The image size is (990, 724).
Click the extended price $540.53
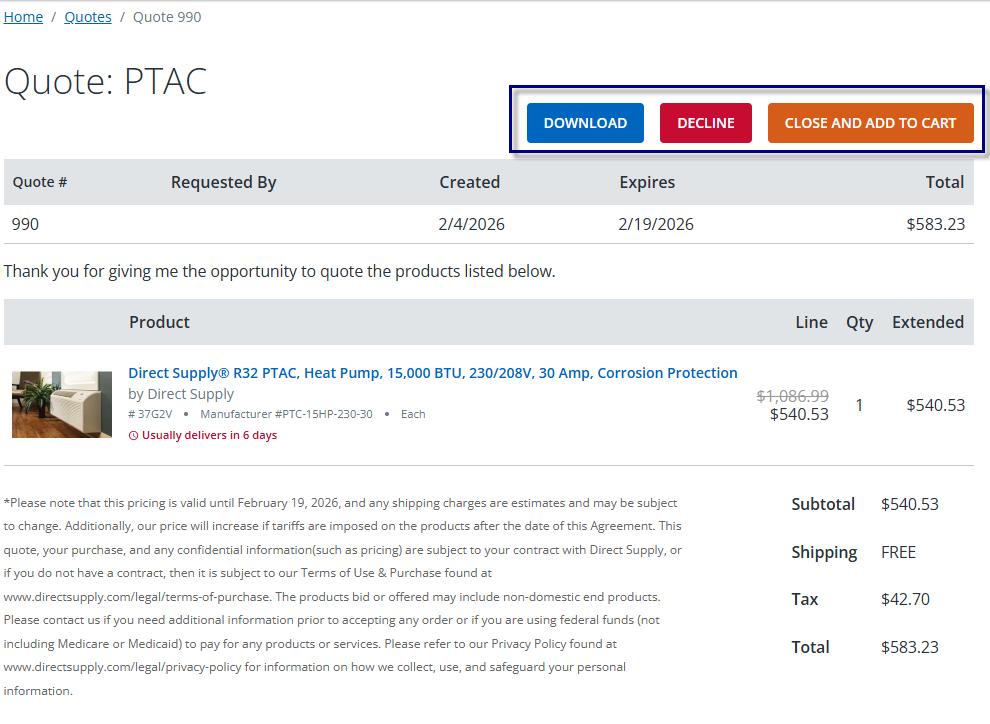(936, 405)
